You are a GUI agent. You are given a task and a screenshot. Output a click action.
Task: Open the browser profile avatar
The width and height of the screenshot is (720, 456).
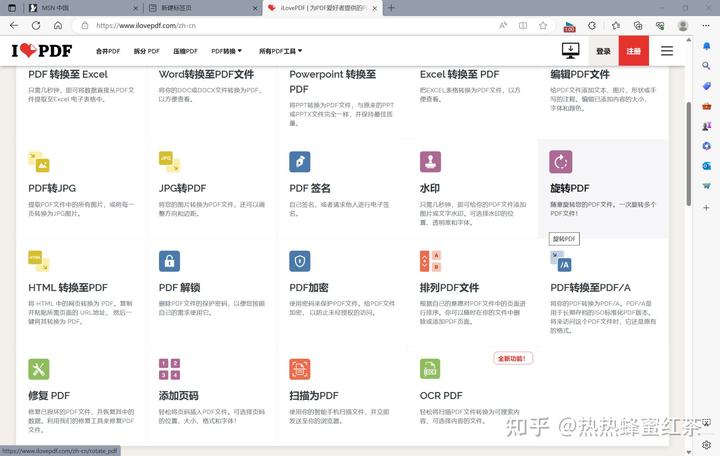(x=683, y=26)
